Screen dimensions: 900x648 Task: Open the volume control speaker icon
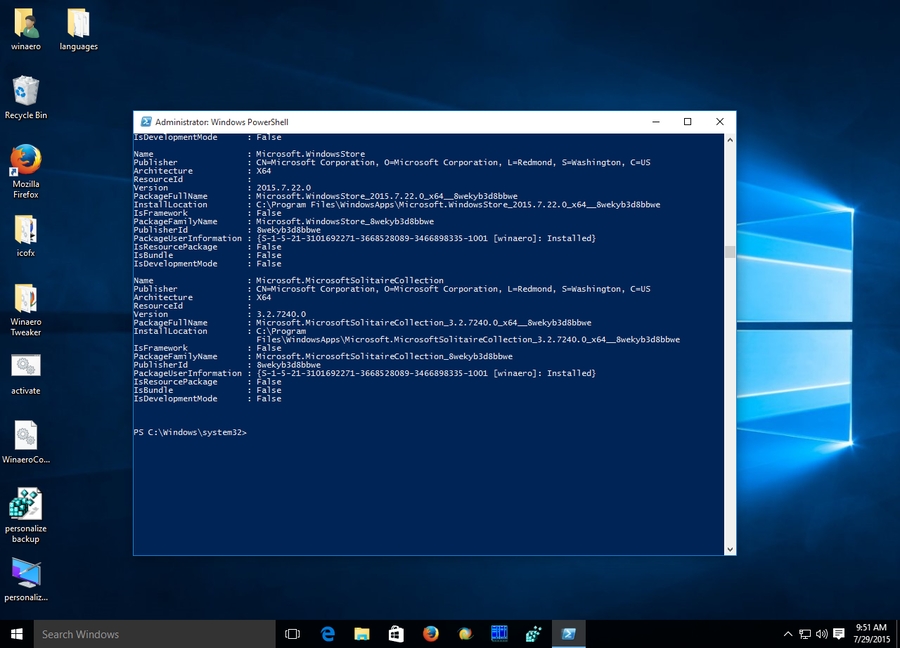click(822, 634)
